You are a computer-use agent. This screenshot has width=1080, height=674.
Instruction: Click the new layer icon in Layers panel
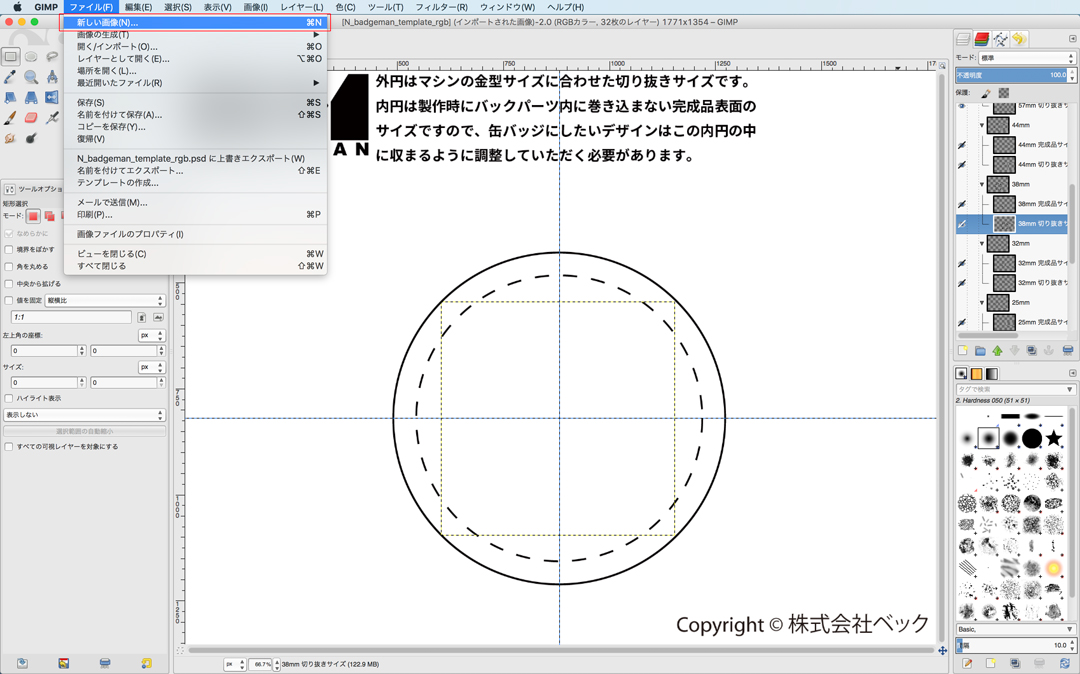(963, 351)
